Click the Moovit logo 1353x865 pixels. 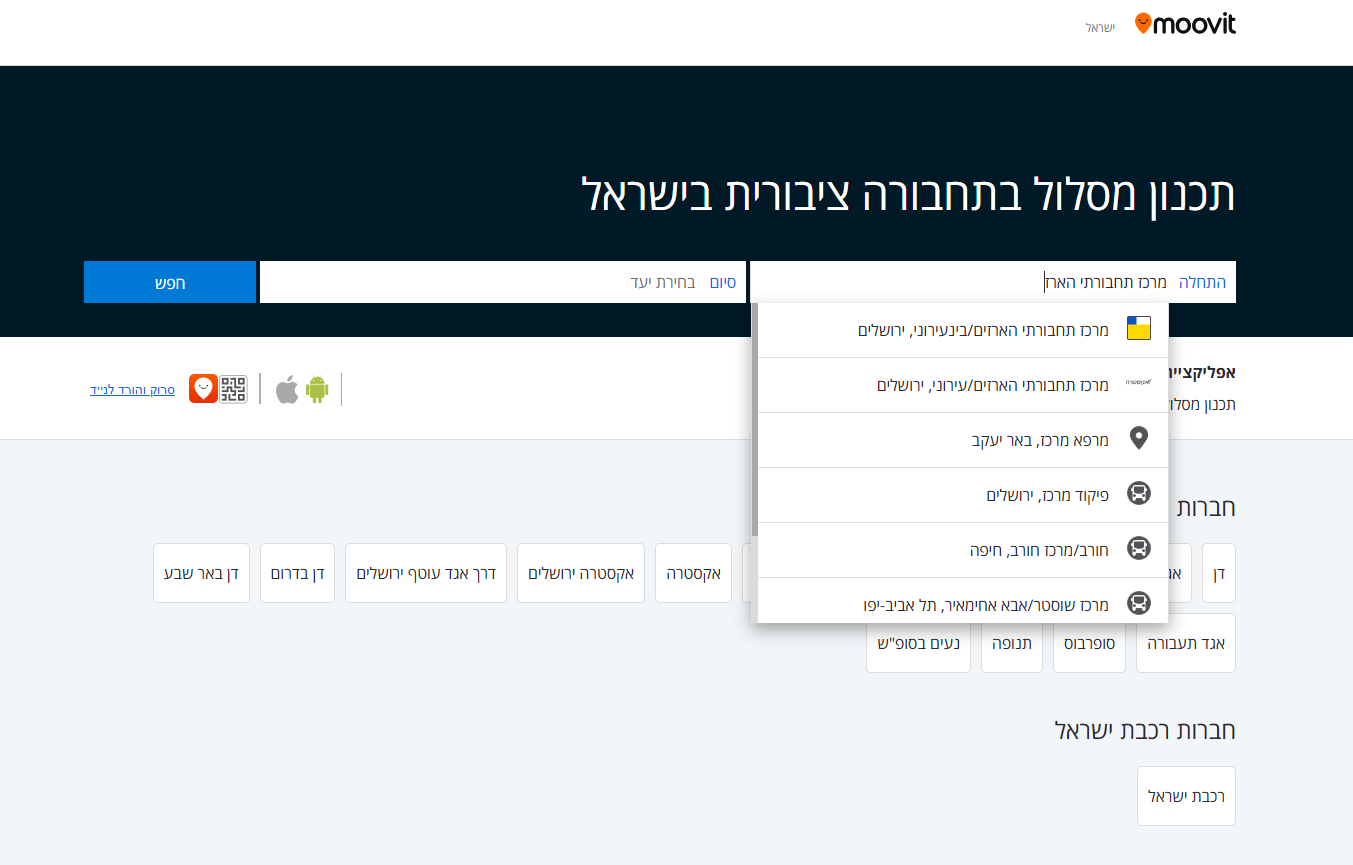tap(1185, 22)
